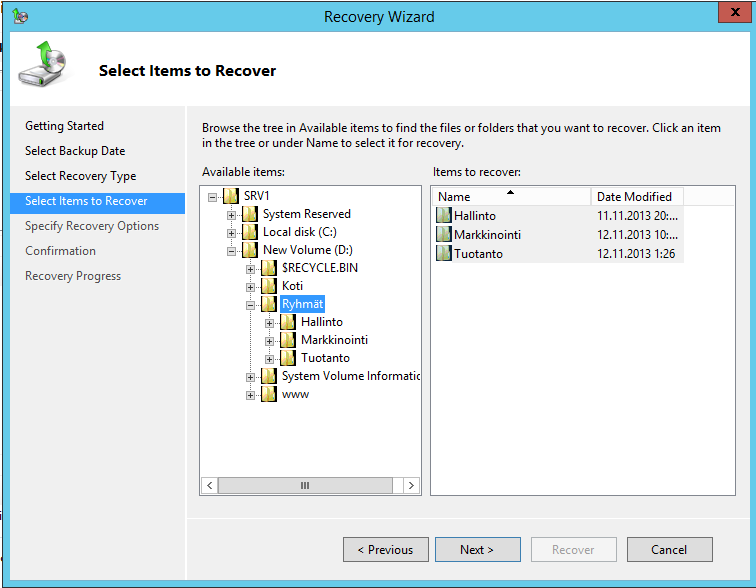756x588 pixels.
Task: Expand the $RECYCLE.BIN node
Action: pos(250,269)
